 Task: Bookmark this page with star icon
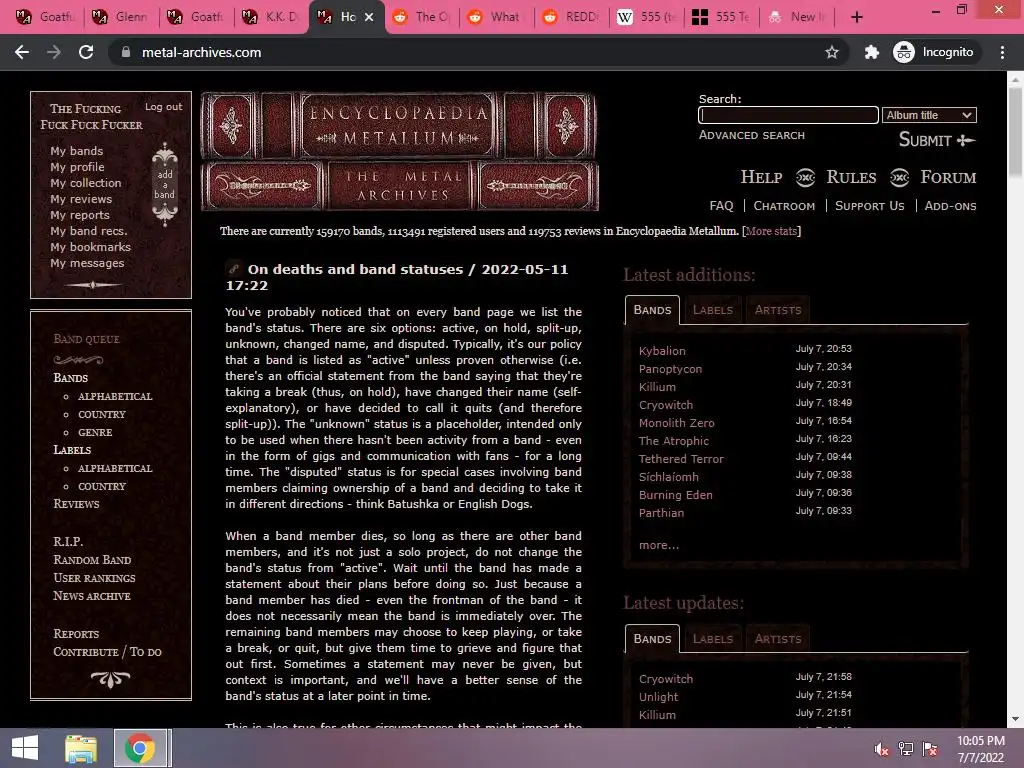click(831, 52)
